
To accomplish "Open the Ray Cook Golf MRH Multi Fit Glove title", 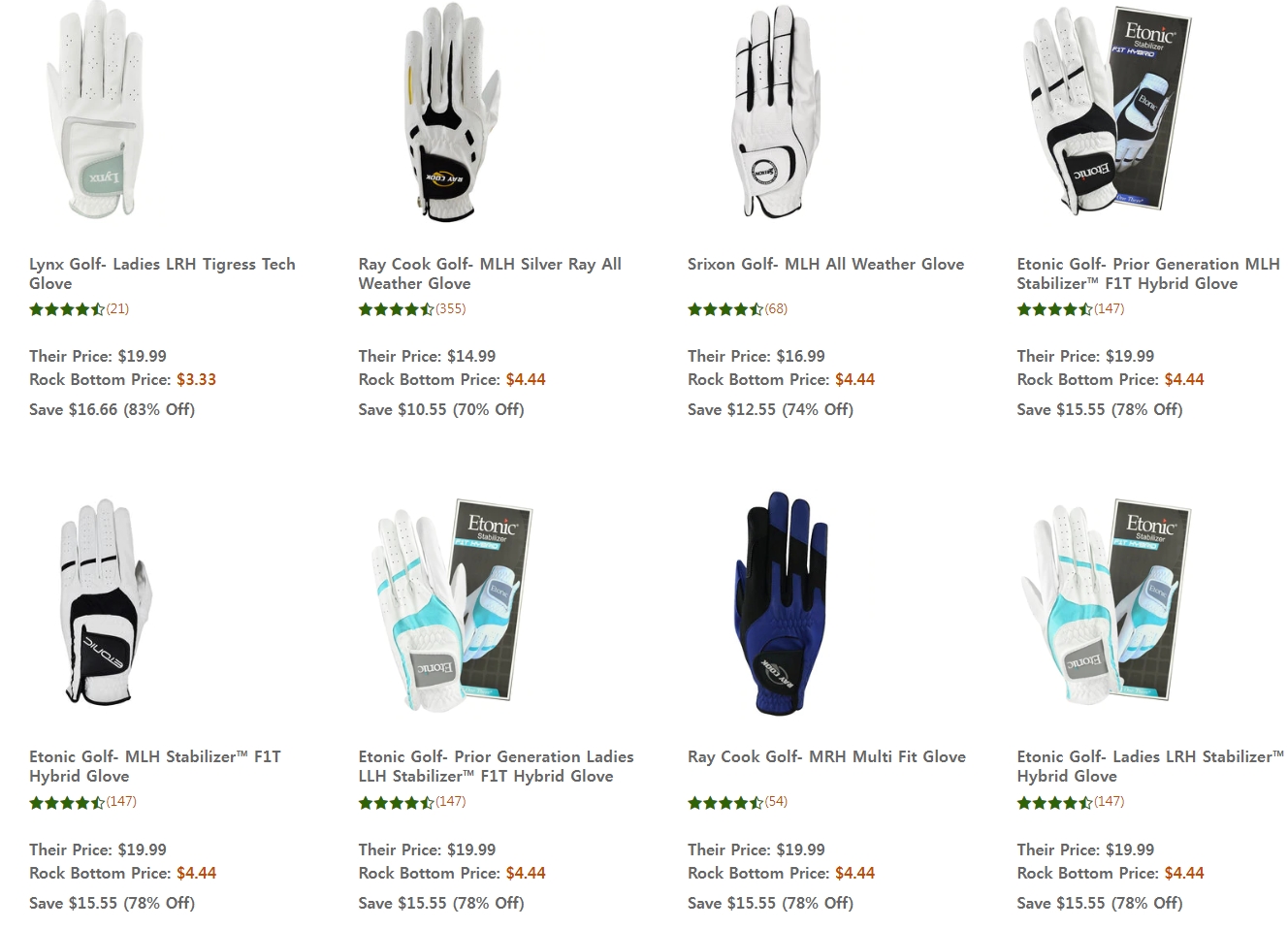I will [826, 756].
